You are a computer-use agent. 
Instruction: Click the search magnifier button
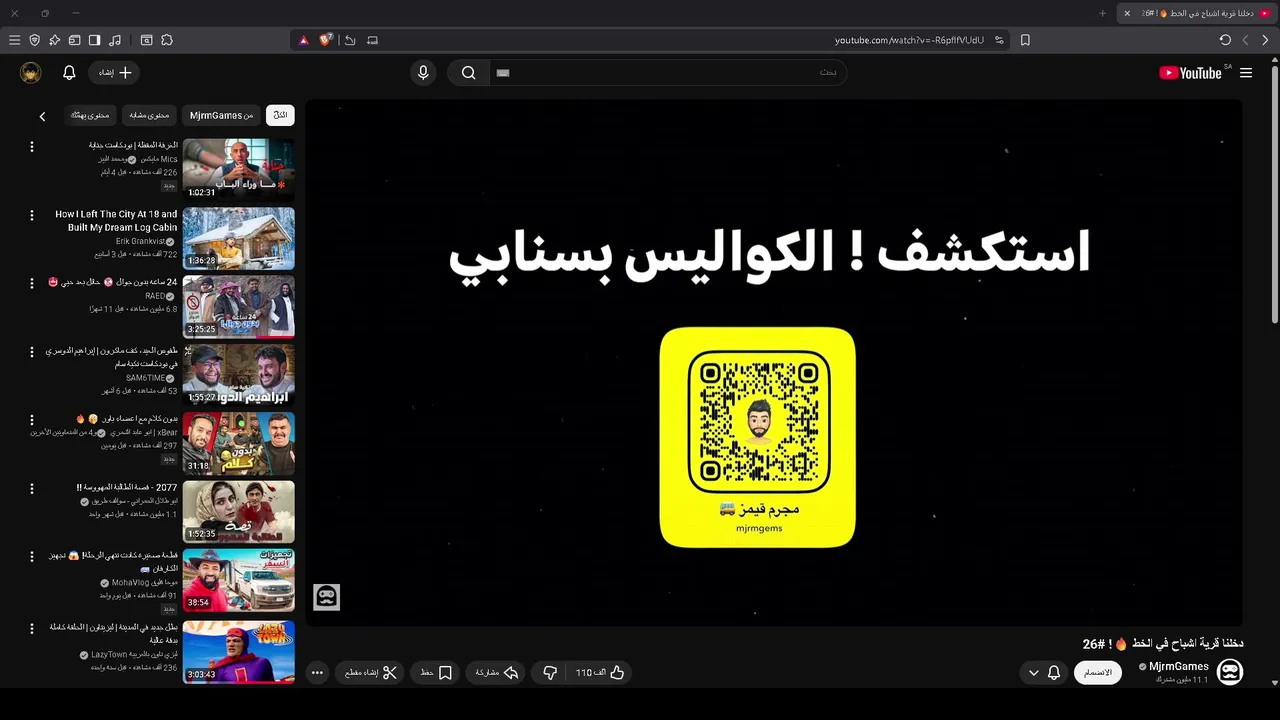468,72
